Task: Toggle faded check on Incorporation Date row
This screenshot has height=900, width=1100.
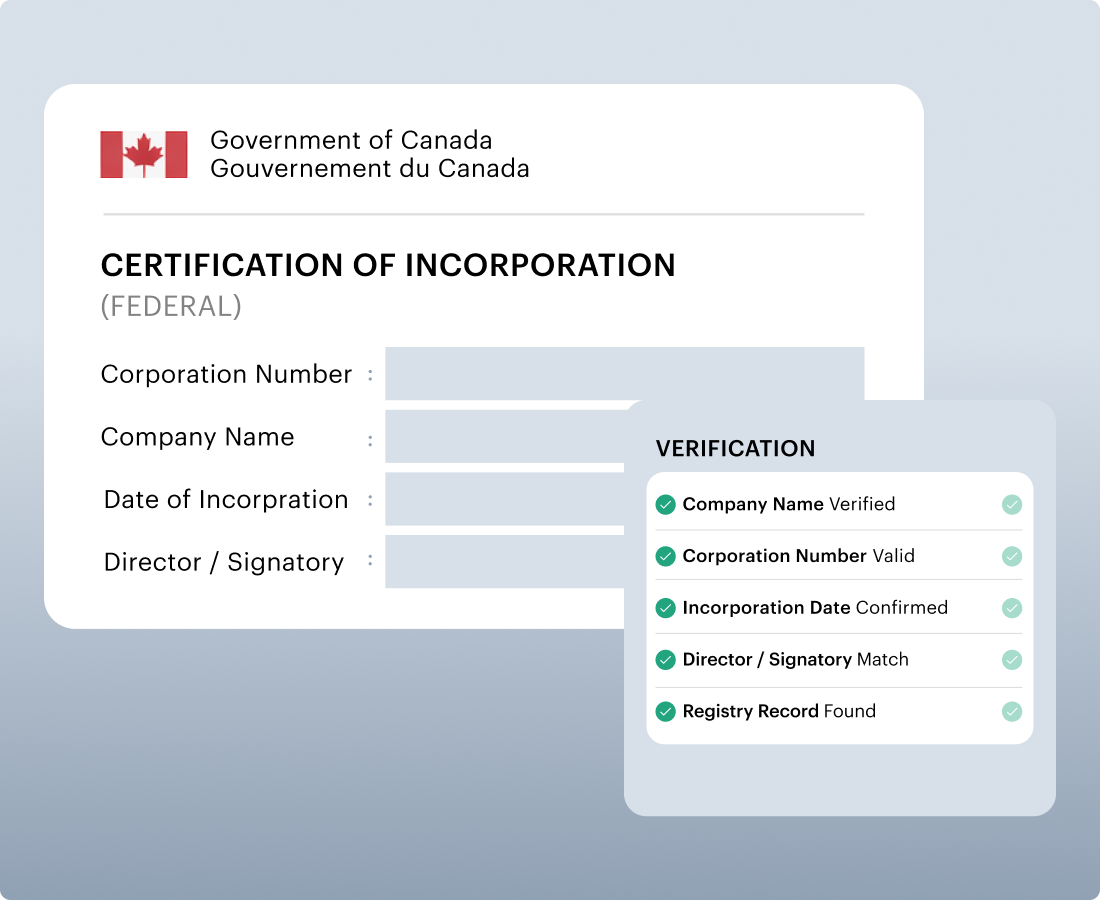Action: coord(1012,608)
